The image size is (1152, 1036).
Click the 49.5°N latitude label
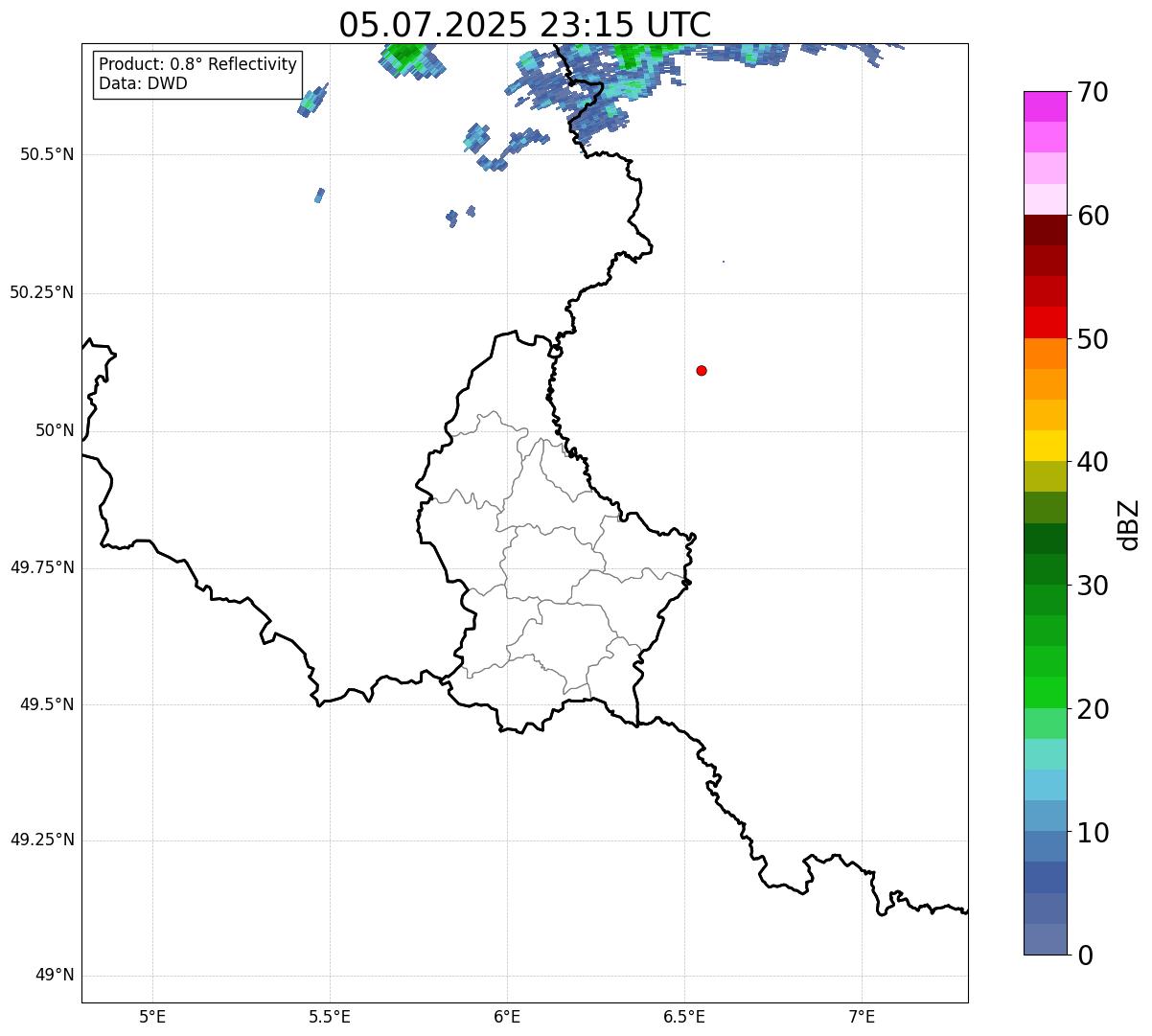pos(47,704)
